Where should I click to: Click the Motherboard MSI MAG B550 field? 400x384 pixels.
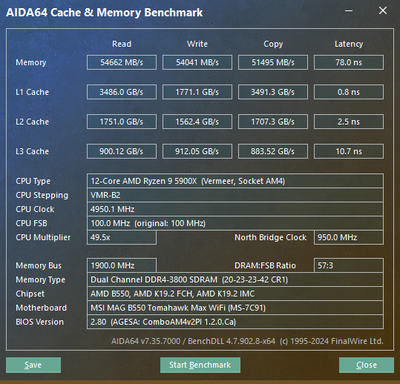pyautogui.click(x=235, y=308)
